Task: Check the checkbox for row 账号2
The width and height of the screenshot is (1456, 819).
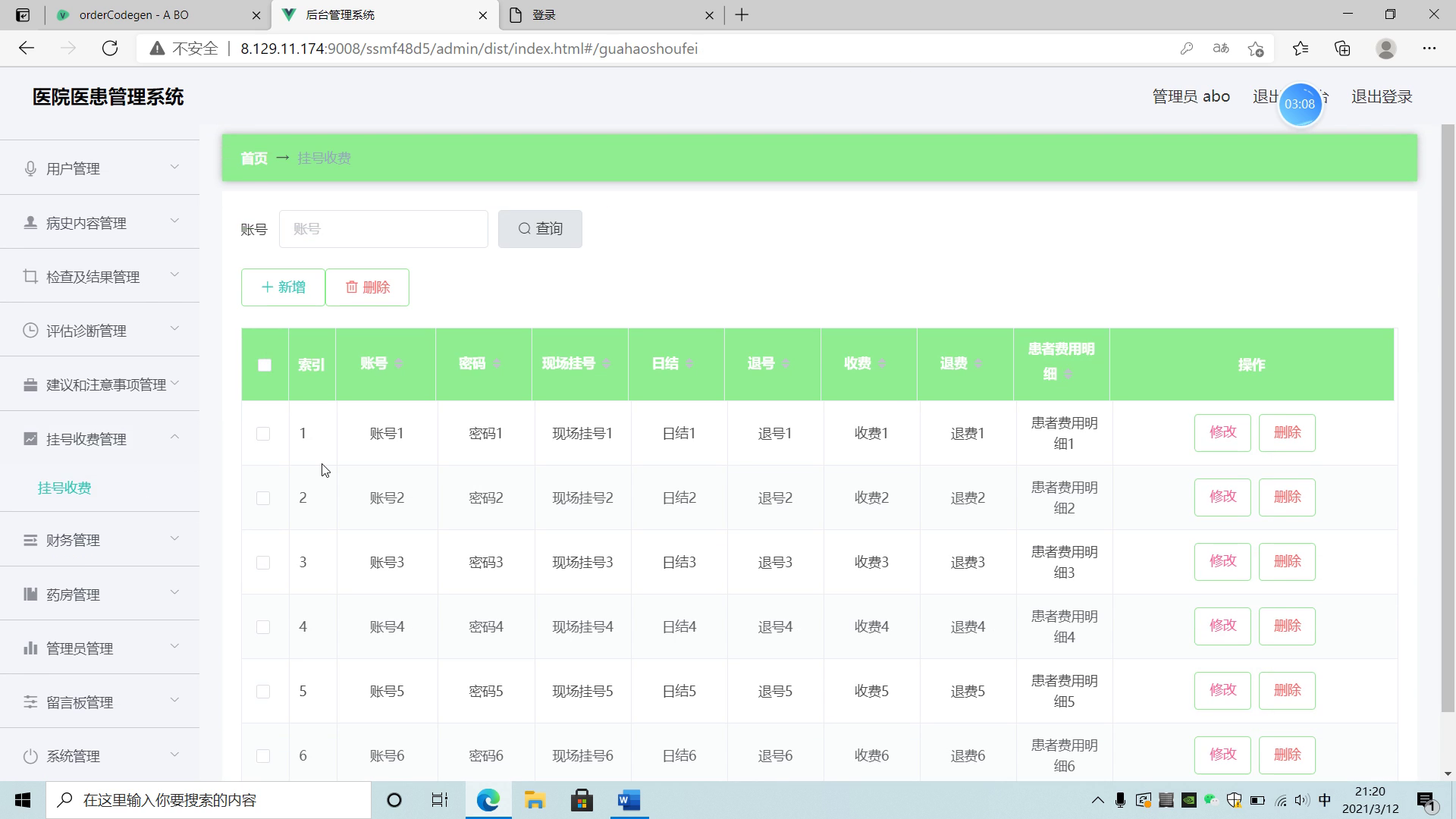Action: point(263,498)
